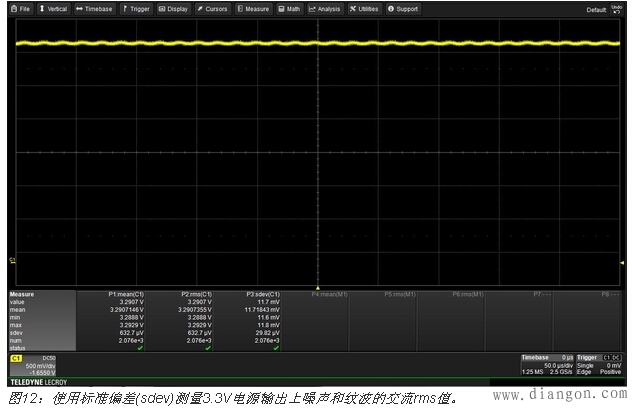633x408 pixels.
Task: Expand the Timebase menu in top bar
Action: pyautogui.click(x=94, y=8)
